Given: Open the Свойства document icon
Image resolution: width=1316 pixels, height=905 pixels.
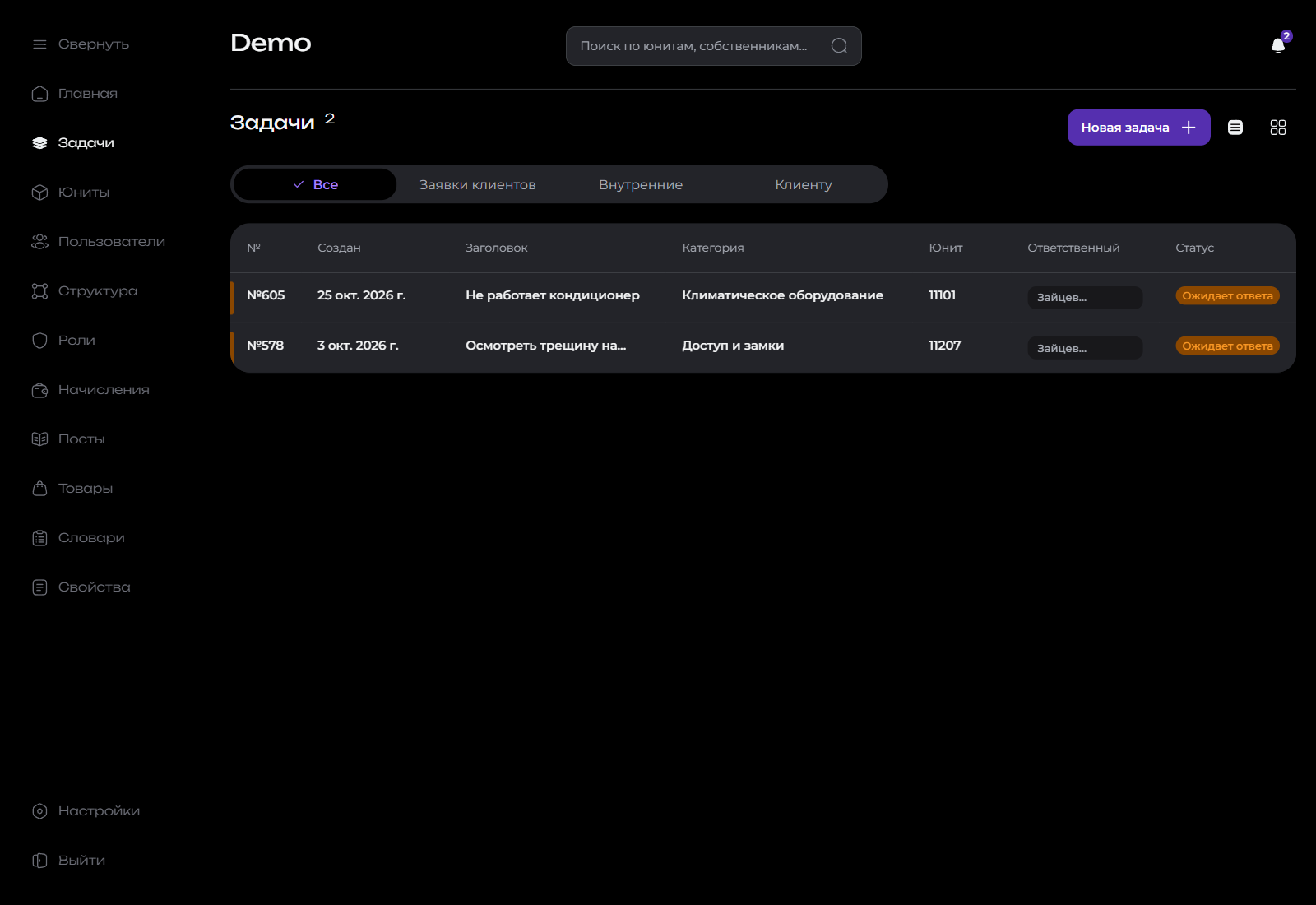Looking at the screenshot, I should 39,587.
